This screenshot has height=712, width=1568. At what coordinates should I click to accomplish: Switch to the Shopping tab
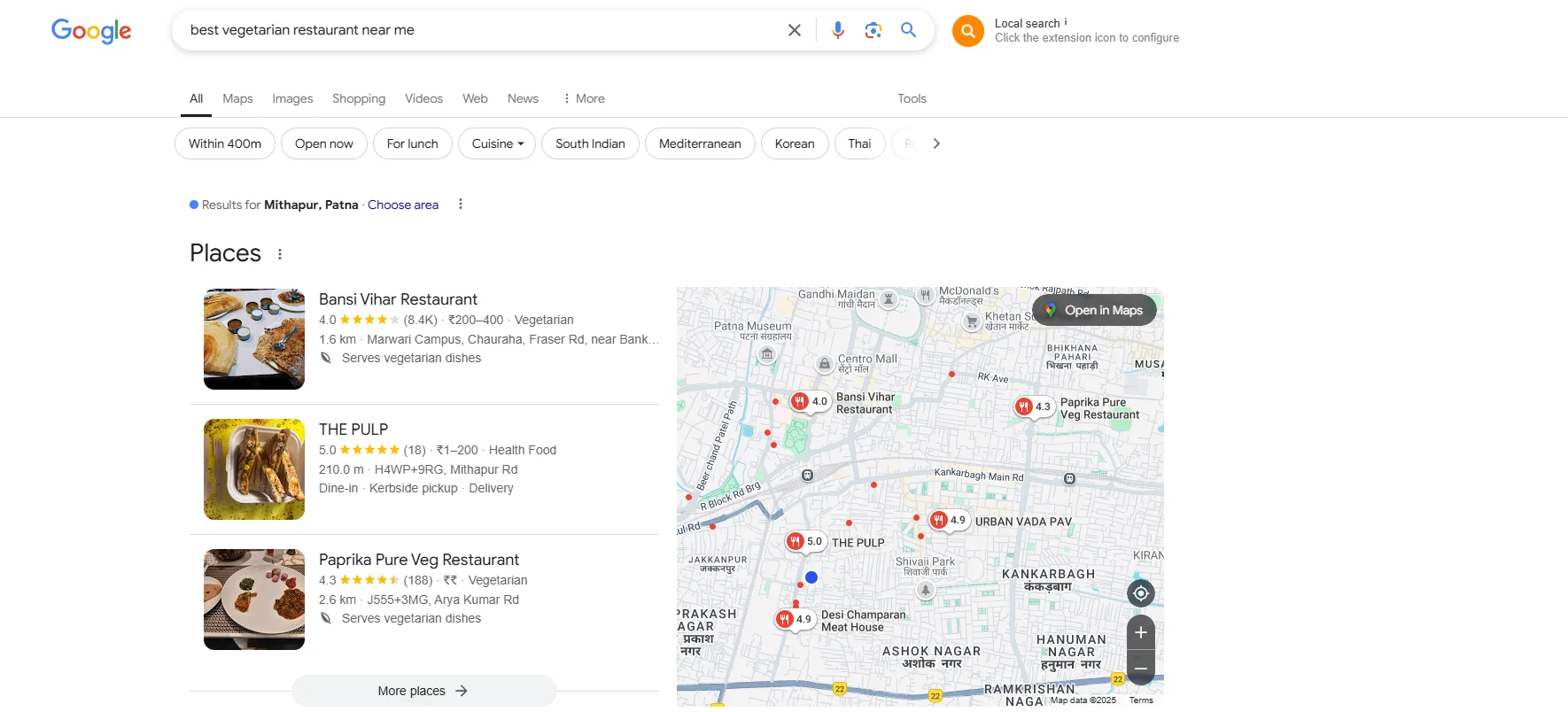click(359, 98)
